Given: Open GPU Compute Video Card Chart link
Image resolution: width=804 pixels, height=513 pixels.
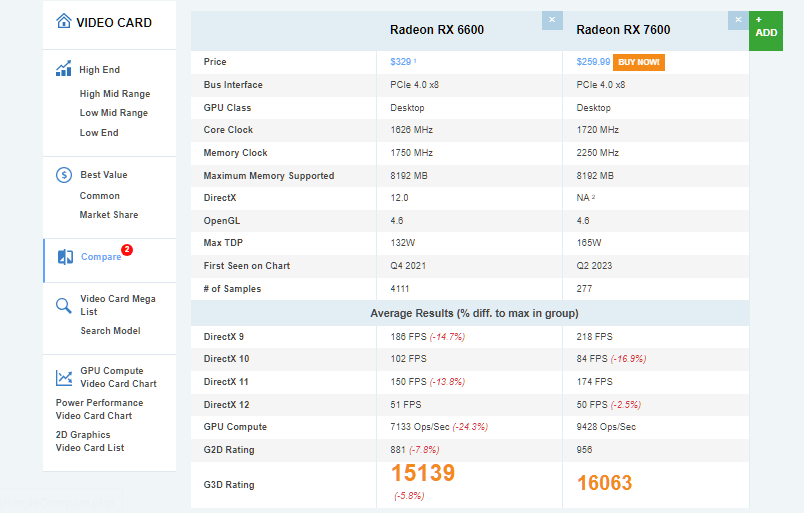Looking at the screenshot, I should coord(118,377).
